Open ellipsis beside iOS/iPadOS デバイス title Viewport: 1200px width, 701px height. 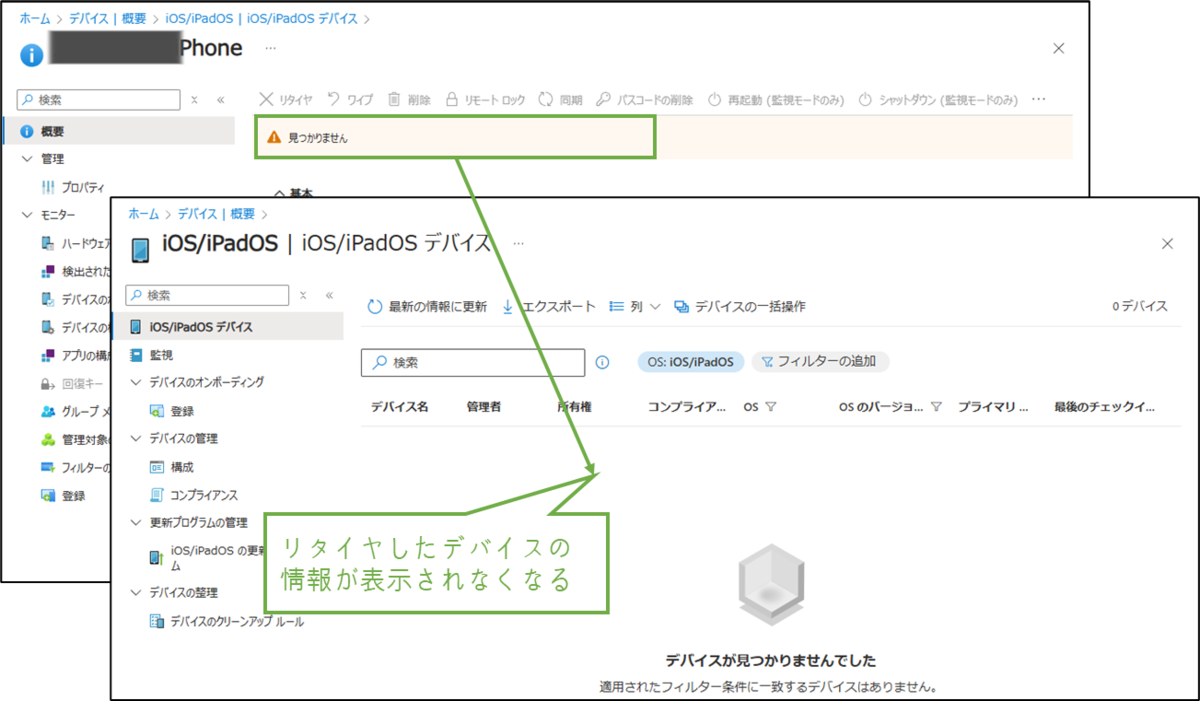518,243
